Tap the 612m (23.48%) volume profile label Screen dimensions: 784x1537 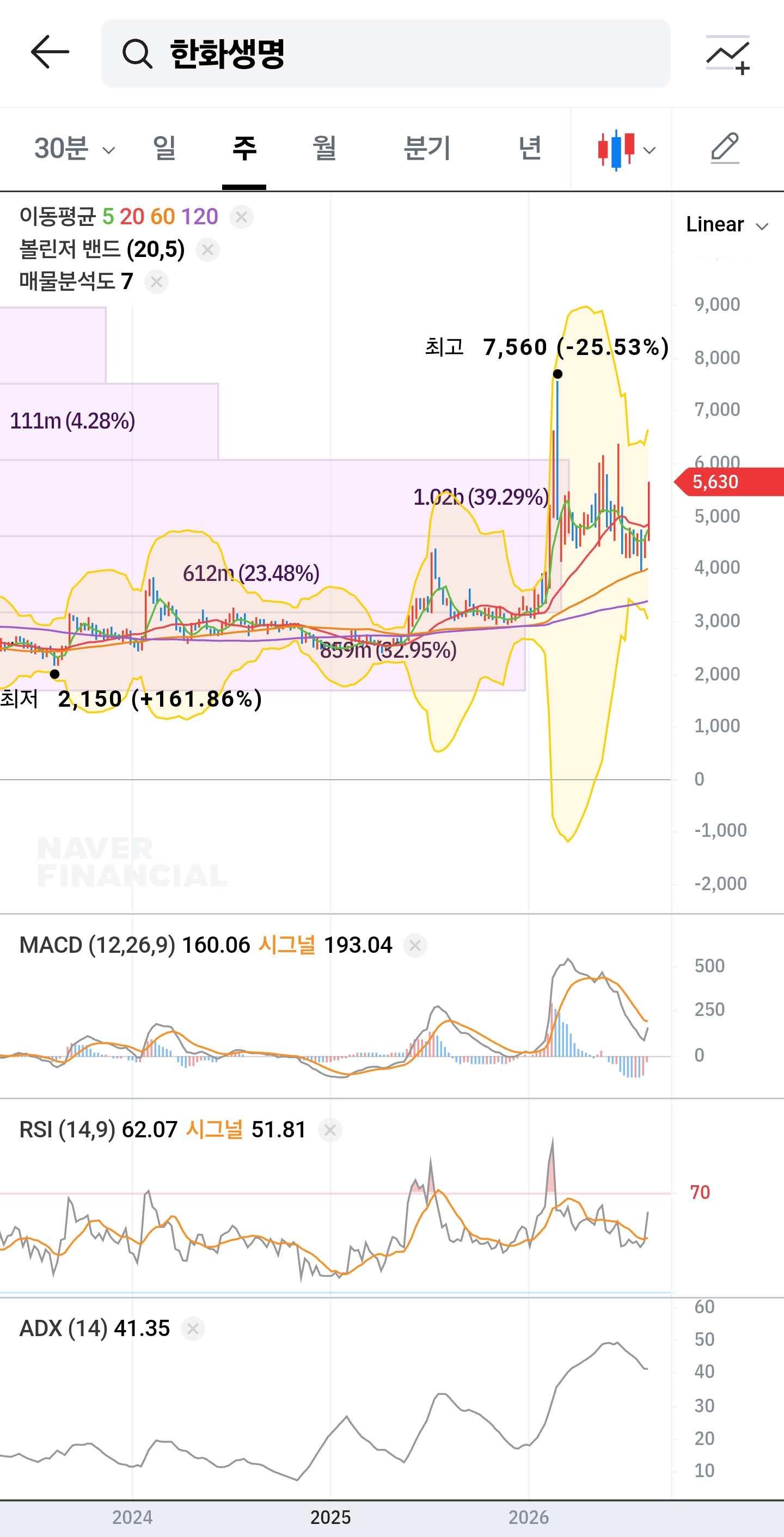(x=251, y=573)
